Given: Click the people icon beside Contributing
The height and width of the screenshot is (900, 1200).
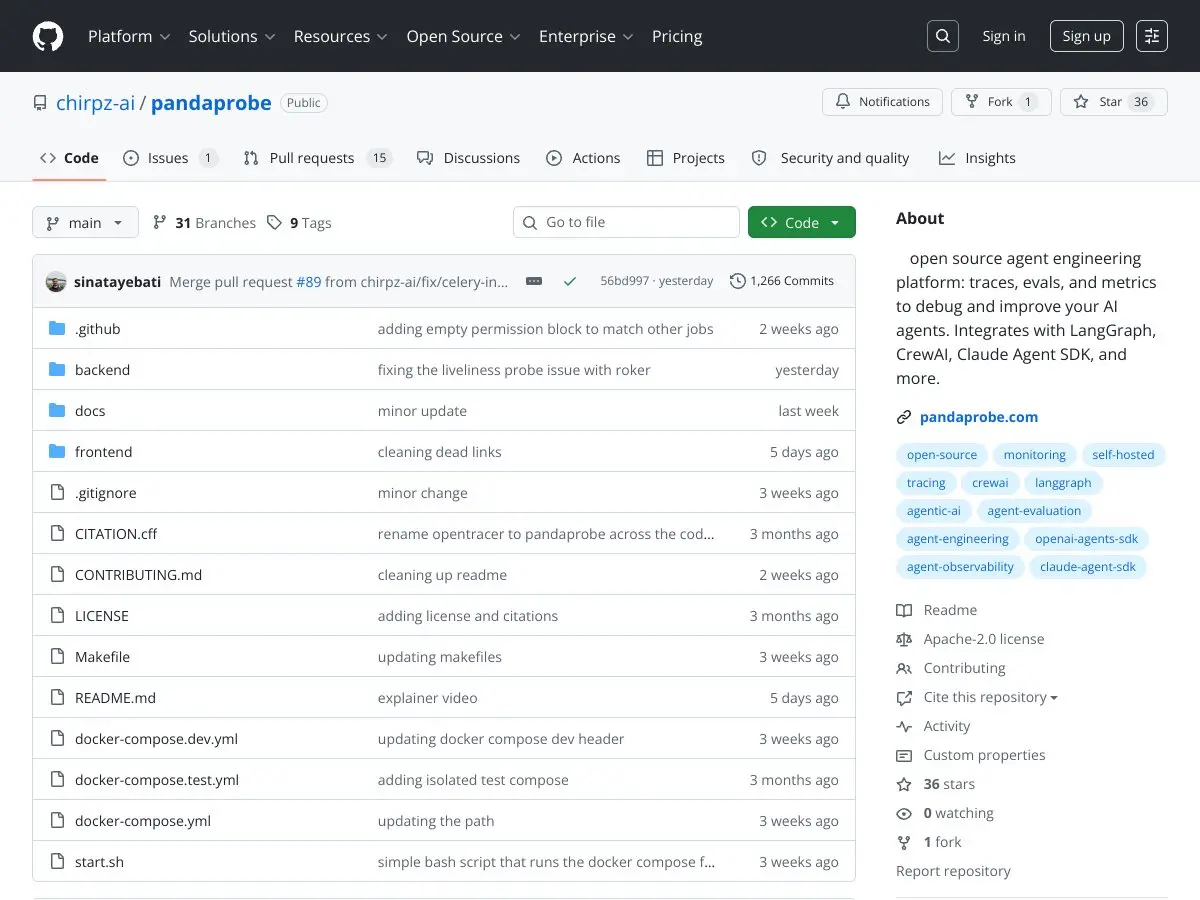Looking at the screenshot, I should (904, 668).
